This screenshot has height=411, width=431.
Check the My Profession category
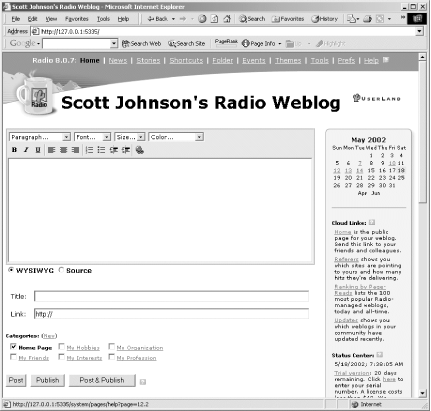pos(112,357)
